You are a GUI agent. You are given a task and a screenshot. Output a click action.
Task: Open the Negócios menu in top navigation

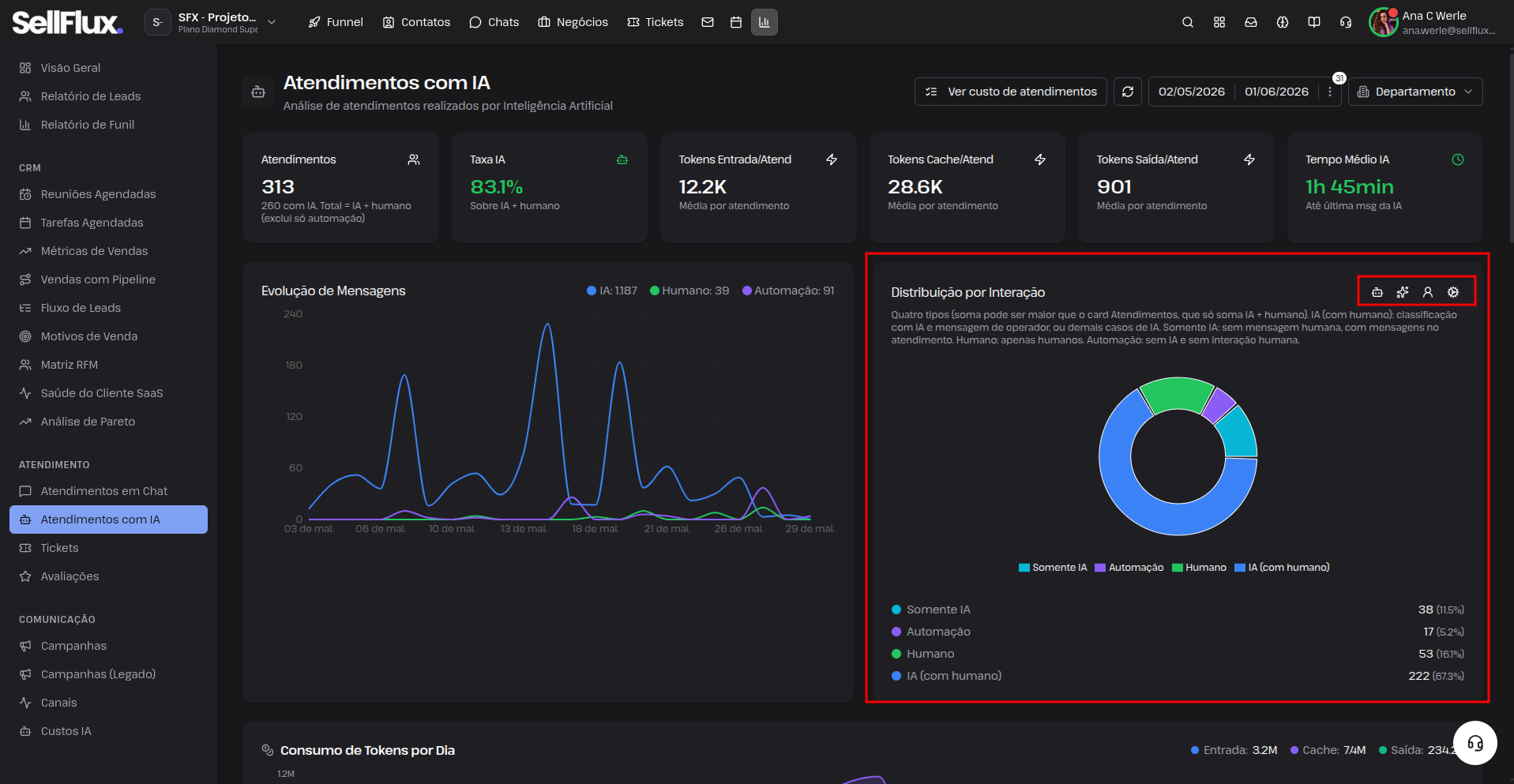[x=573, y=22]
